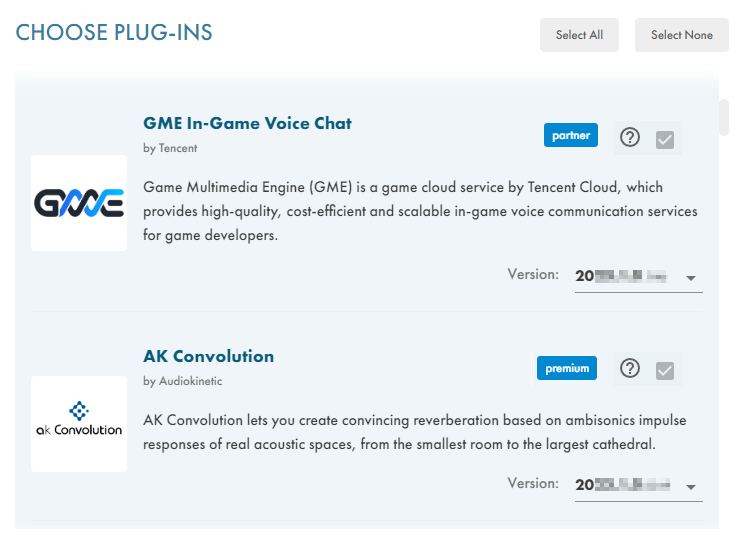Click the GME logo thumbnail

[x=79, y=203]
